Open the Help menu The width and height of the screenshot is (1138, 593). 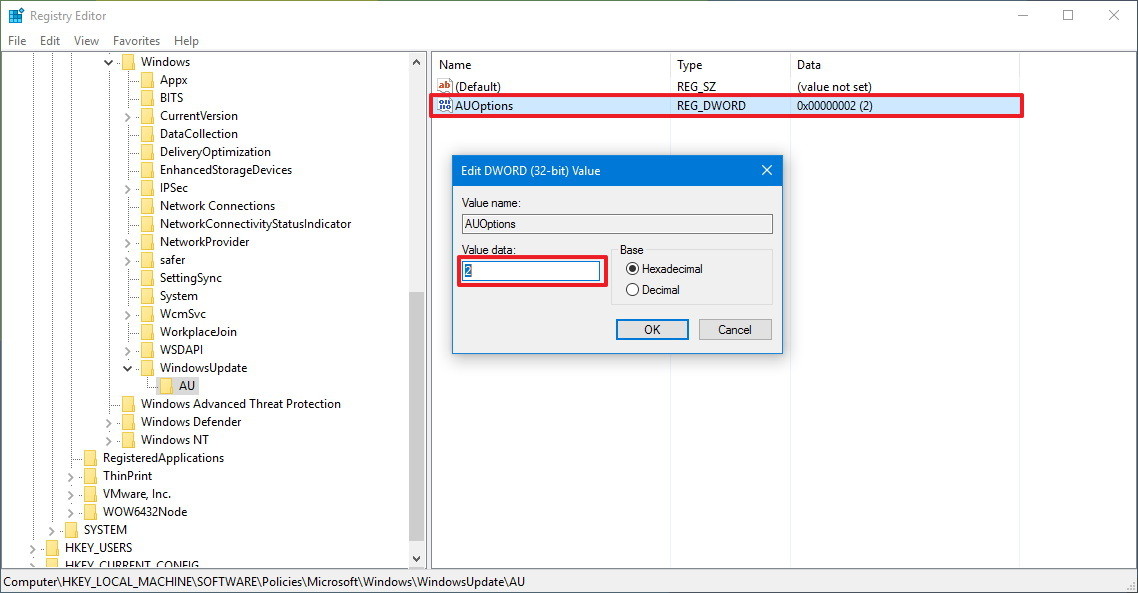click(x=186, y=41)
